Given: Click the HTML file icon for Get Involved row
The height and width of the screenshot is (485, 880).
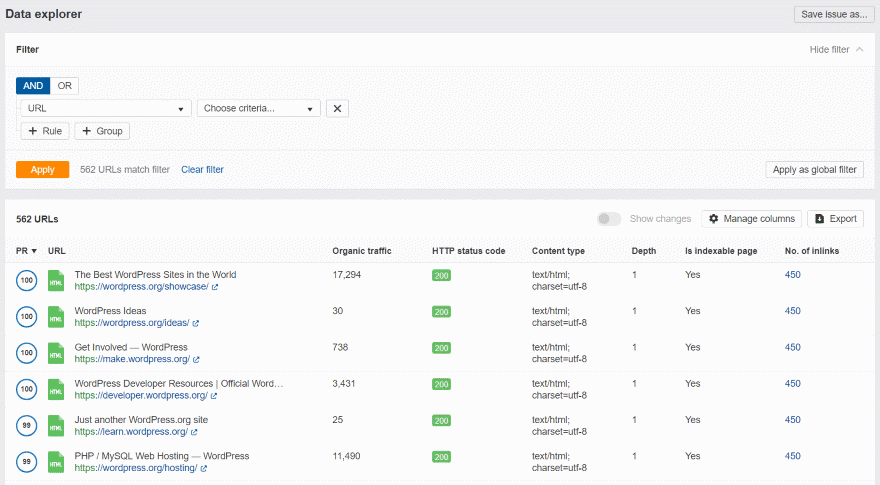Looking at the screenshot, I should point(57,353).
